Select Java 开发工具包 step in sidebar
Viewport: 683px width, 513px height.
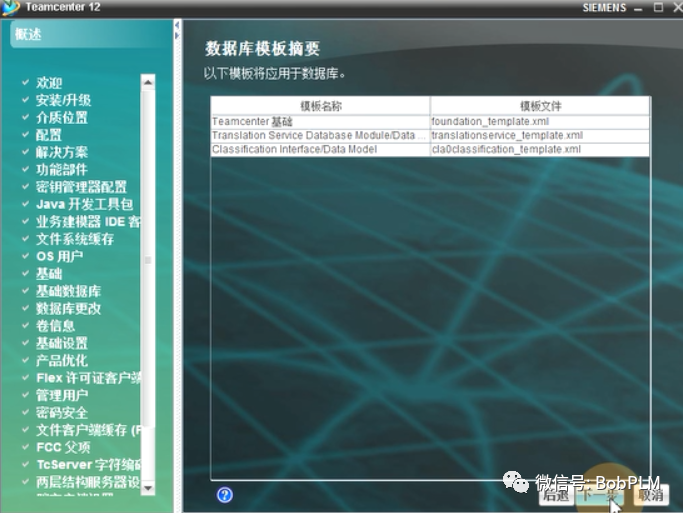(85, 204)
